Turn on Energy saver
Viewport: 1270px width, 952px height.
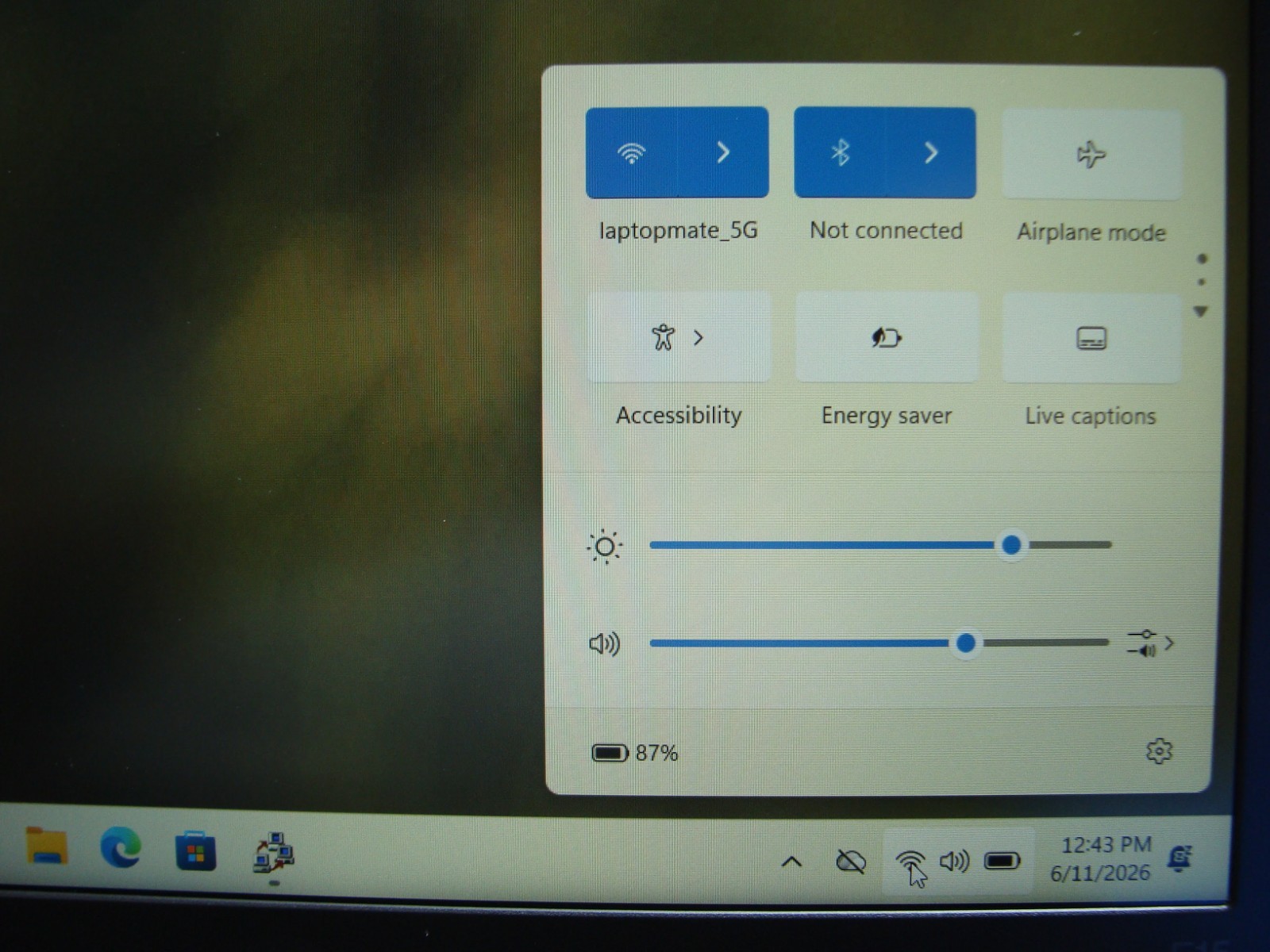point(887,338)
